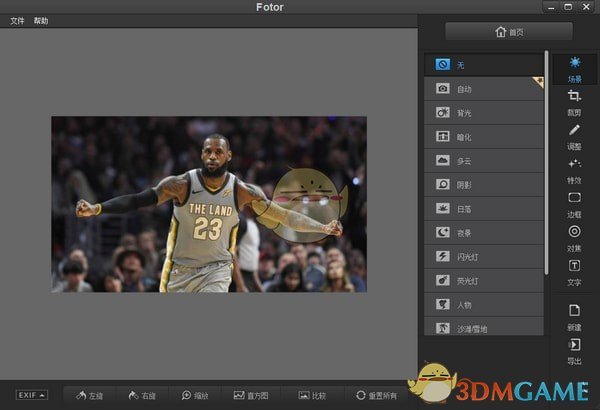Screen dimensions: 600x410
Task: Apply the 沙滩/雪地 beach/snow scene preset
Action: 484,327
